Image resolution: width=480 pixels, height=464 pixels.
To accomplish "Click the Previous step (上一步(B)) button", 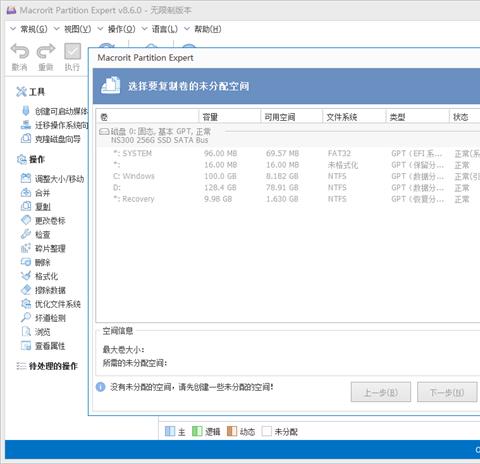I will [381, 392].
